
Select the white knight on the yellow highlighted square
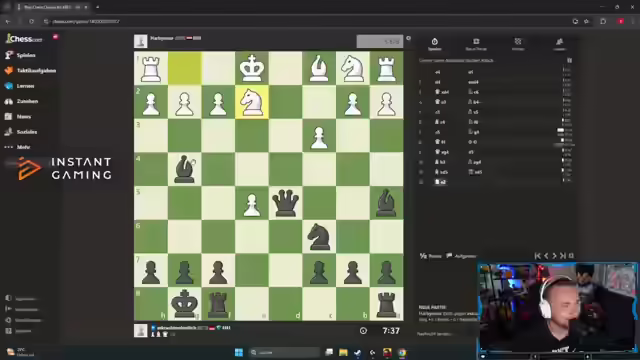(252, 102)
